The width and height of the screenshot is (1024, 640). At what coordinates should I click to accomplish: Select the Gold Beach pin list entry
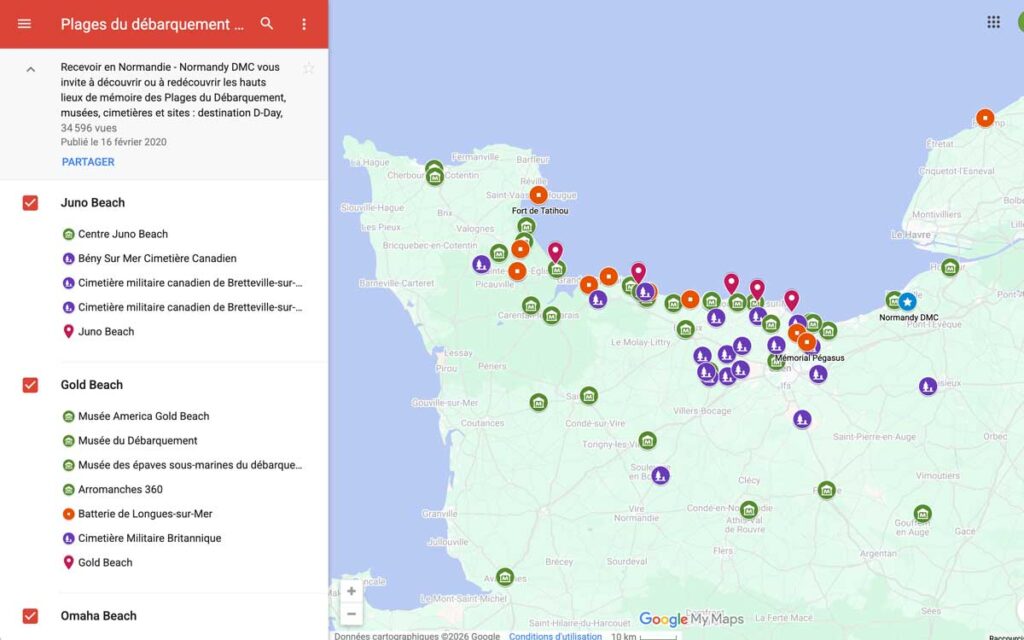[105, 562]
